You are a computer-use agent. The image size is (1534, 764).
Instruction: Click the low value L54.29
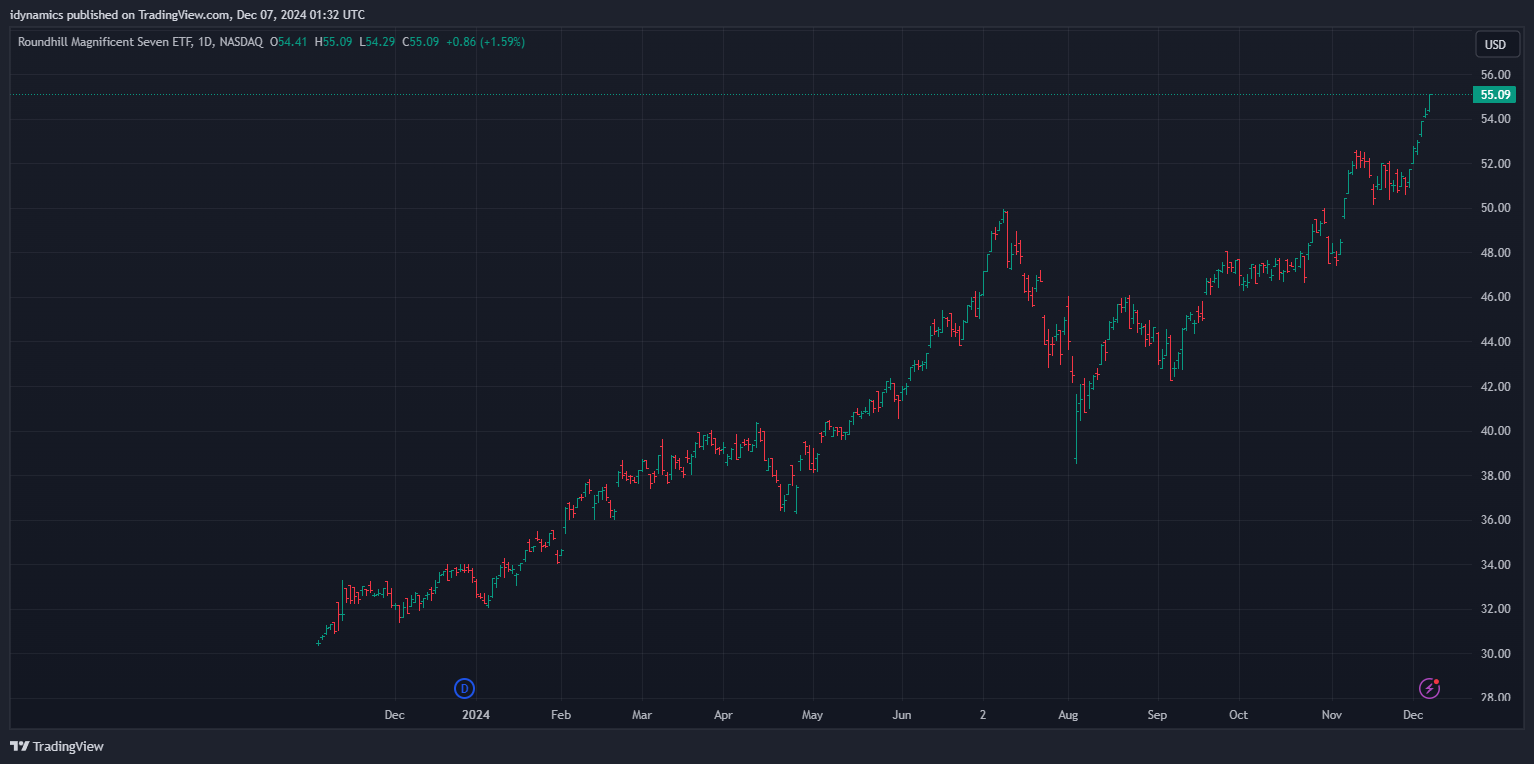tap(376, 42)
